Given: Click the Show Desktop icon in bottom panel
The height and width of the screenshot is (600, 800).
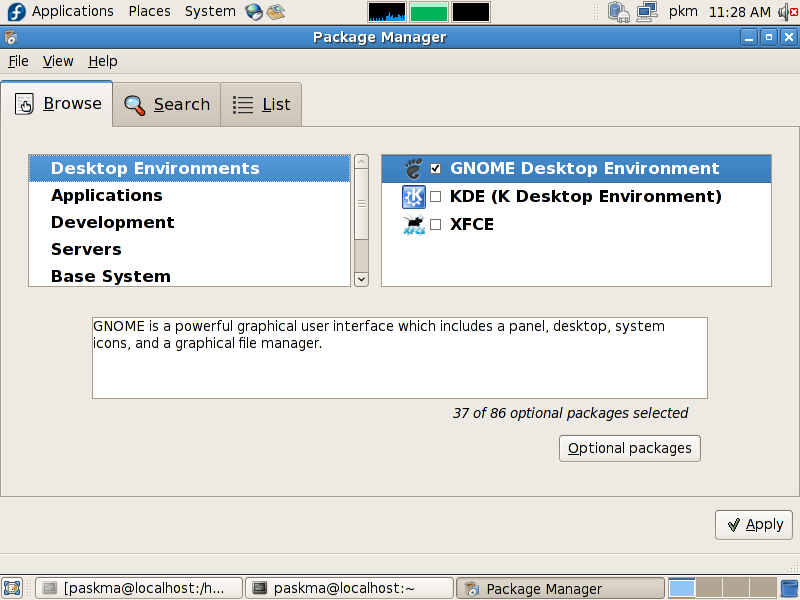Looking at the screenshot, I should coord(12,588).
